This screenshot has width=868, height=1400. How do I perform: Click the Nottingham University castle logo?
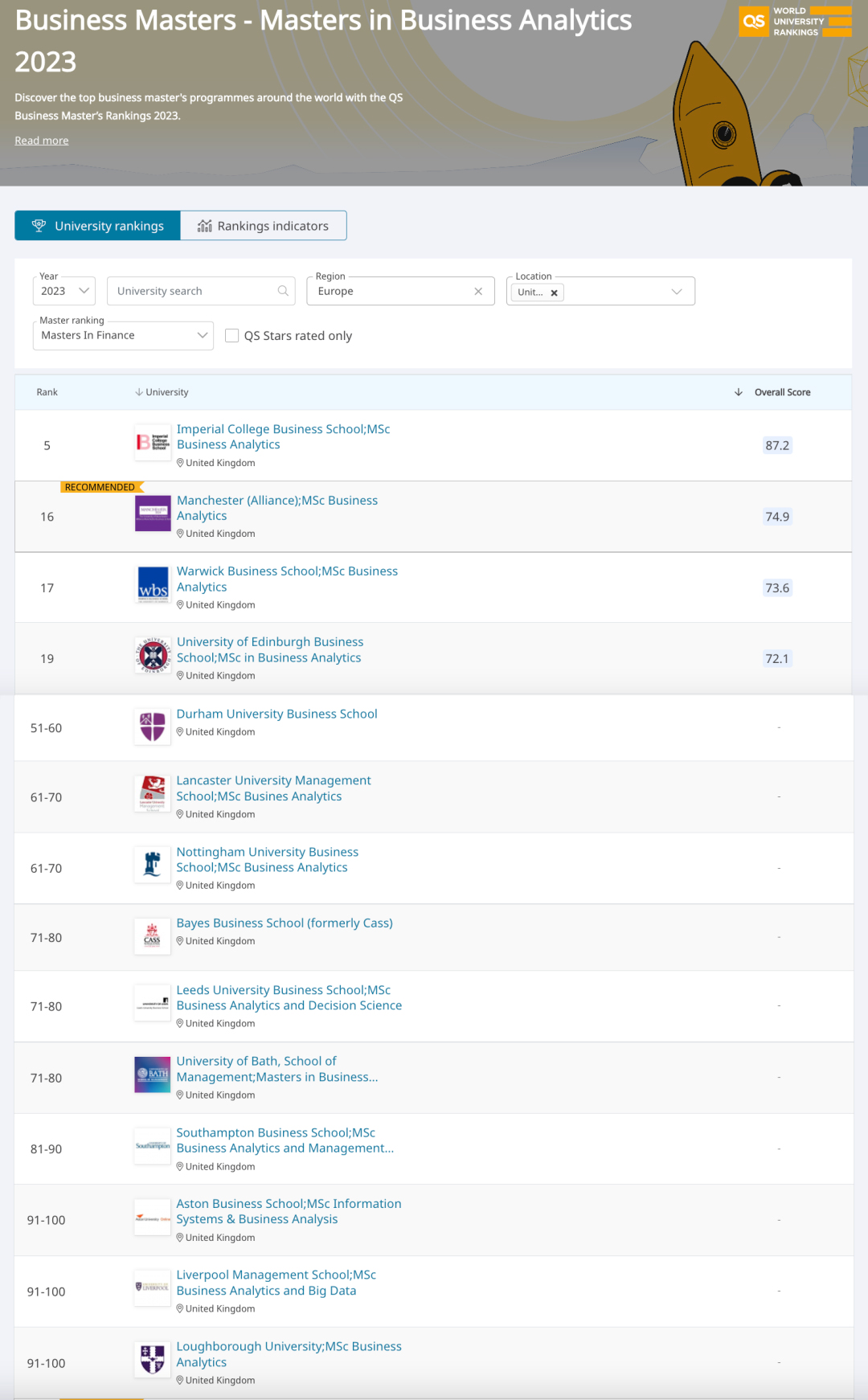[x=153, y=865]
